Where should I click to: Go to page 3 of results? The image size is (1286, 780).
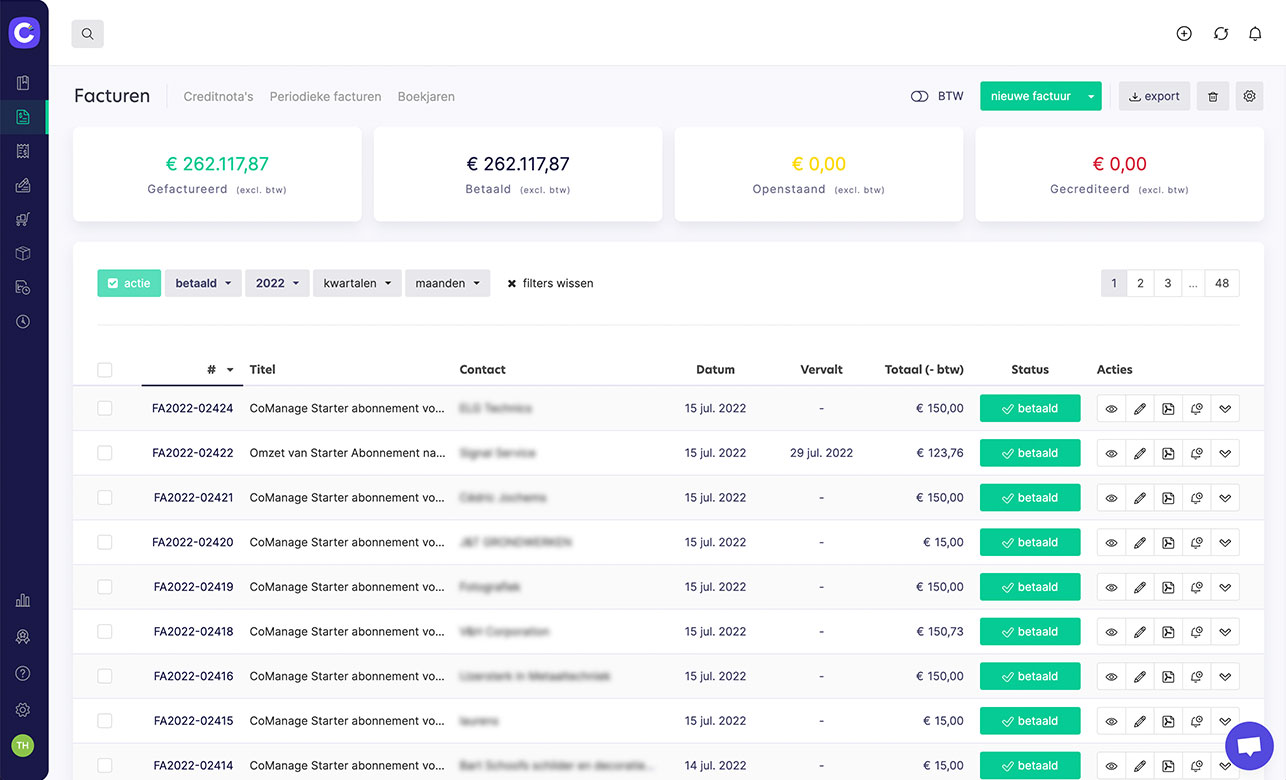coord(1167,283)
